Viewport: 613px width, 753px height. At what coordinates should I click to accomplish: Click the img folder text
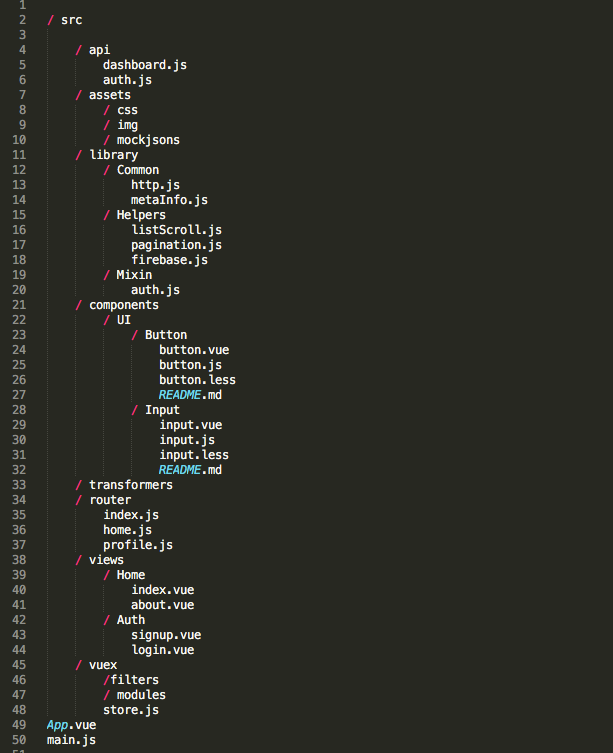127,125
